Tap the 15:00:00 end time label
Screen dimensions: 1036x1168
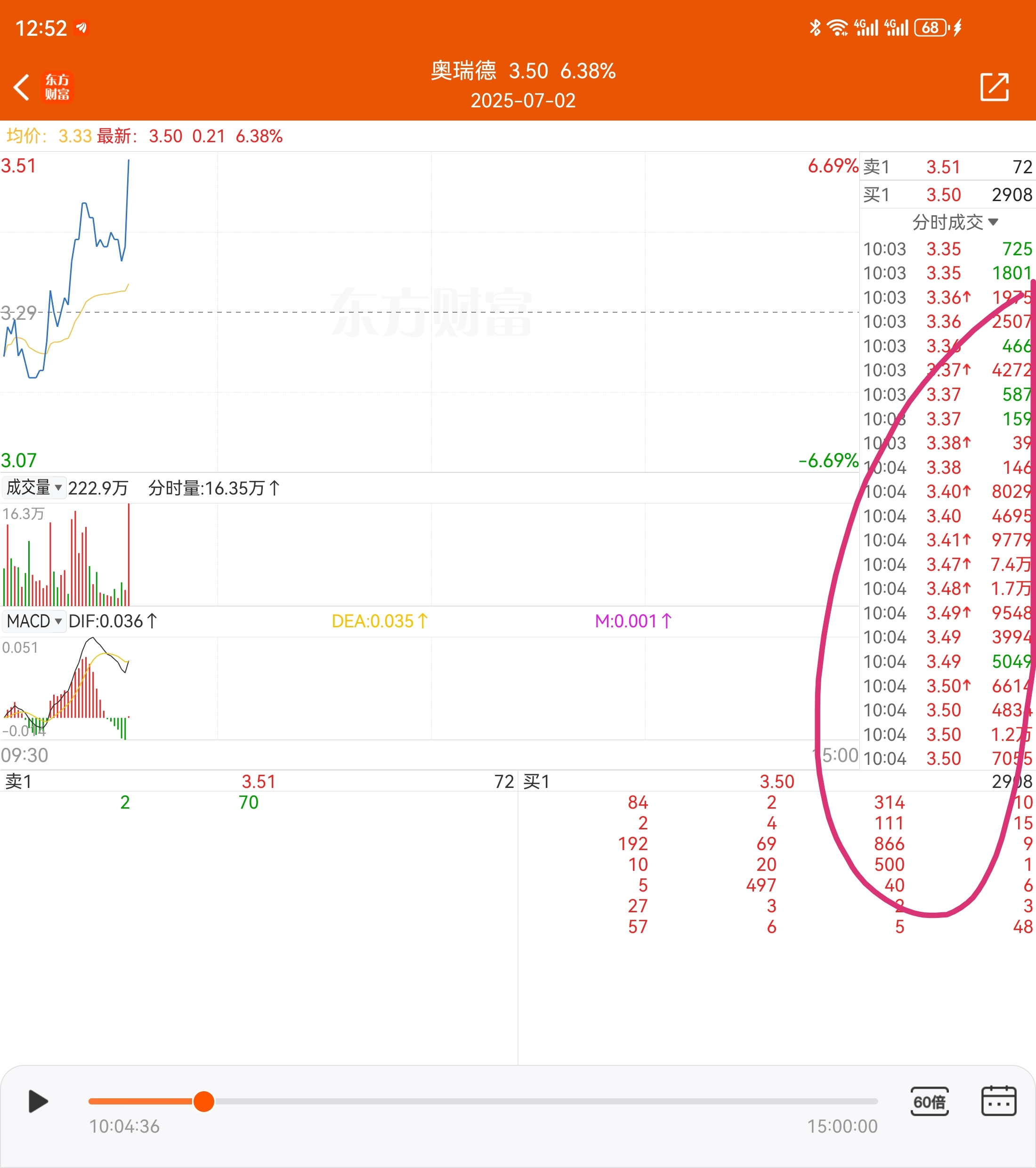click(x=842, y=1126)
